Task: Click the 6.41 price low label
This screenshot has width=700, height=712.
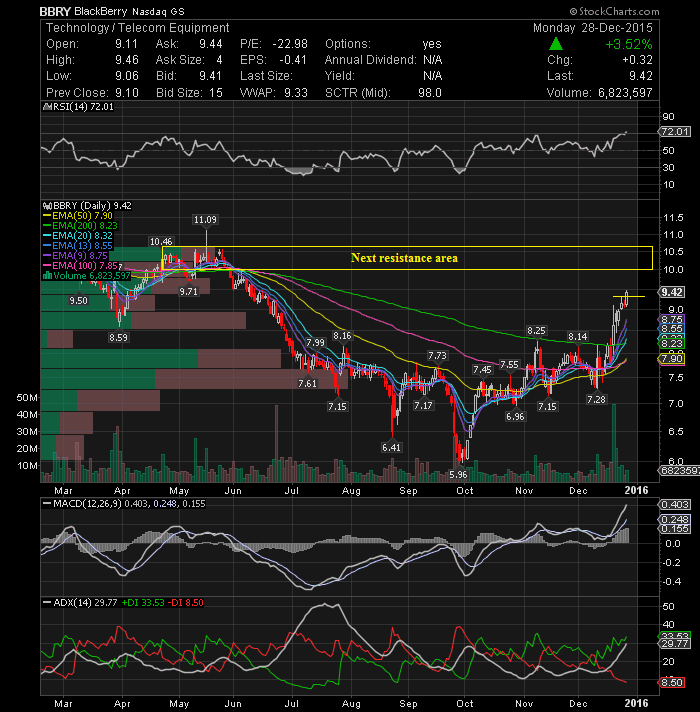Action: tap(391, 447)
